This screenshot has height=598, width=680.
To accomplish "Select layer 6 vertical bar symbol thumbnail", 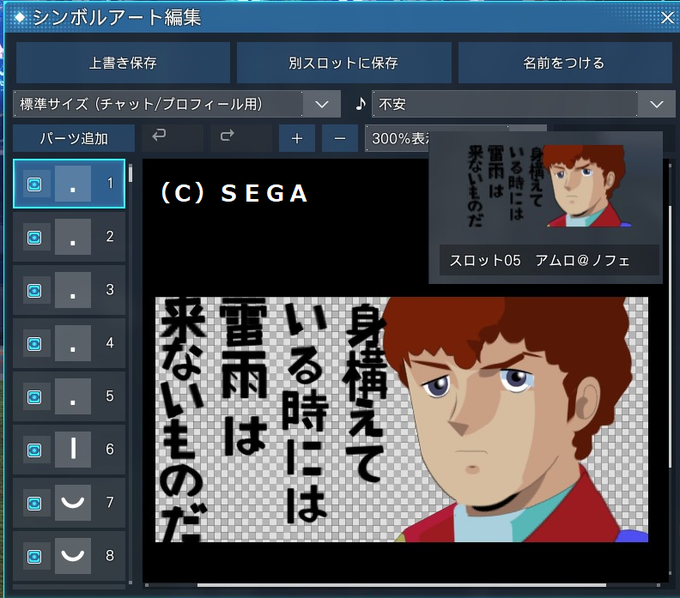I will (73, 449).
